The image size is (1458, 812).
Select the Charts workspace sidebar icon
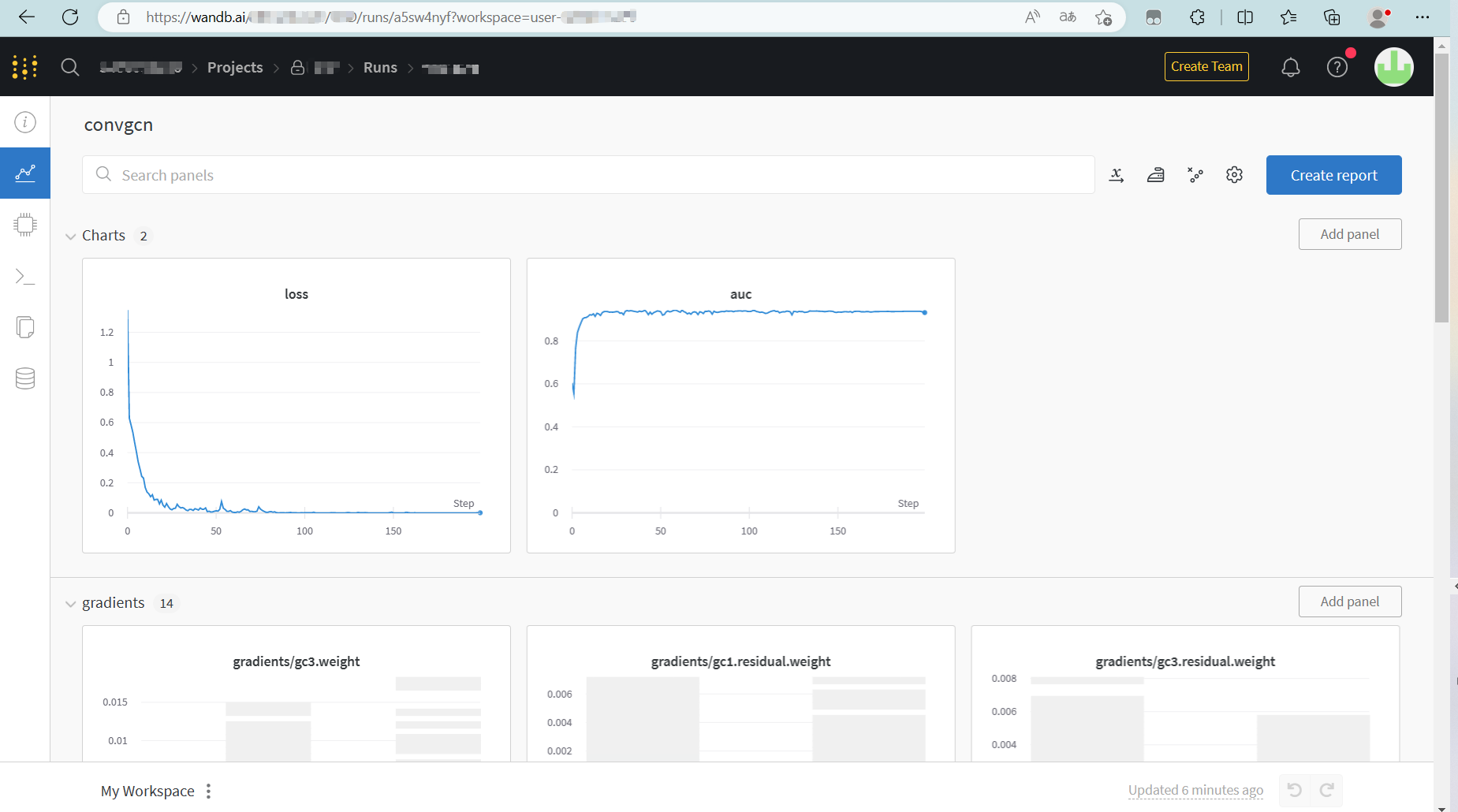[25, 173]
